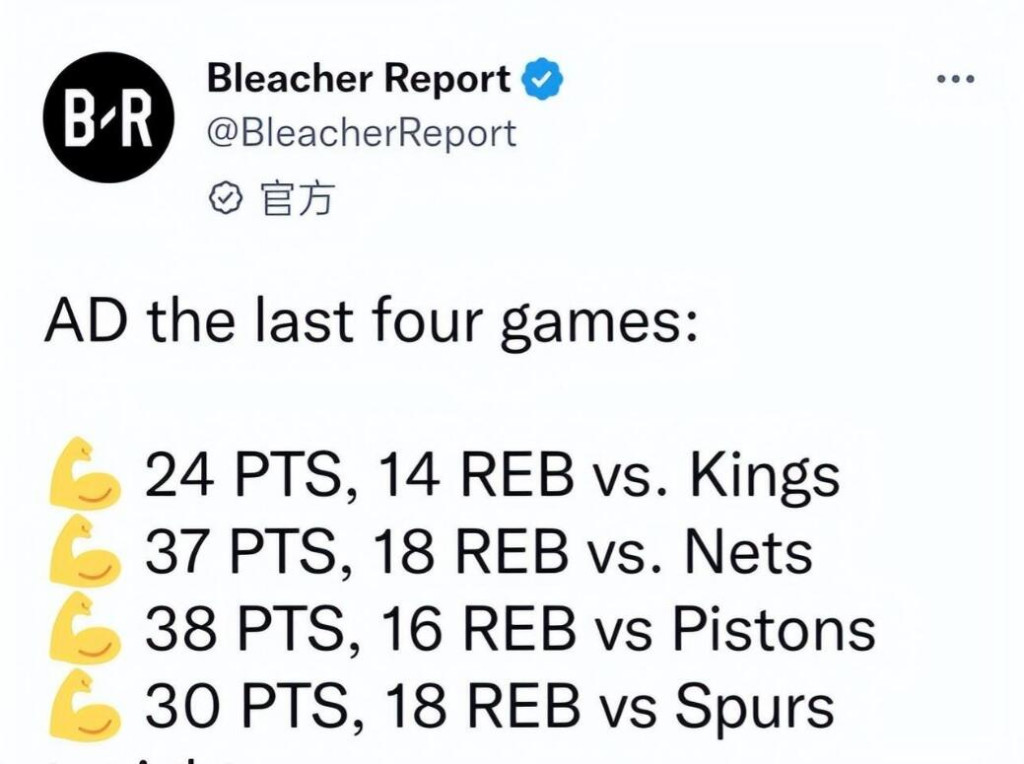Viewport: 1024px width, 764px height.
Task: Click the flexed bicep emoji beside Nets
Action: [84, 550]
